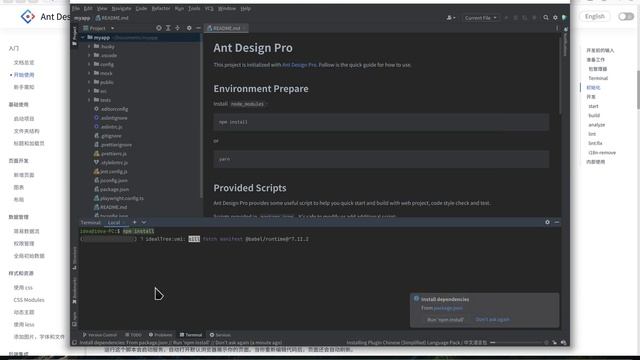Screen dimensions: 640x360
Task: Open the Refactor menu
Action: click(161, 8)
